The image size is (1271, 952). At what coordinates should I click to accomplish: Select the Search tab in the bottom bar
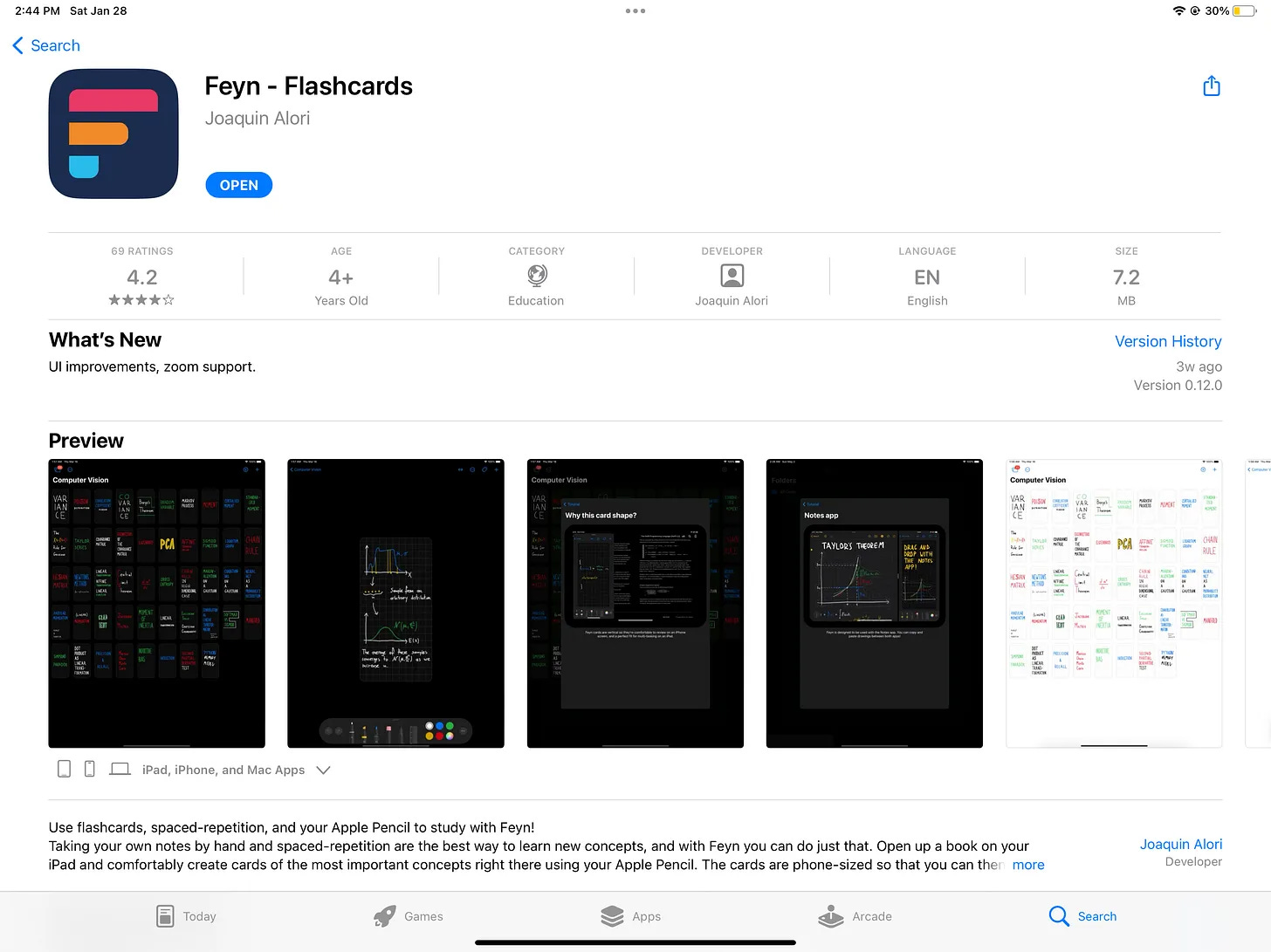point(1082,916)
